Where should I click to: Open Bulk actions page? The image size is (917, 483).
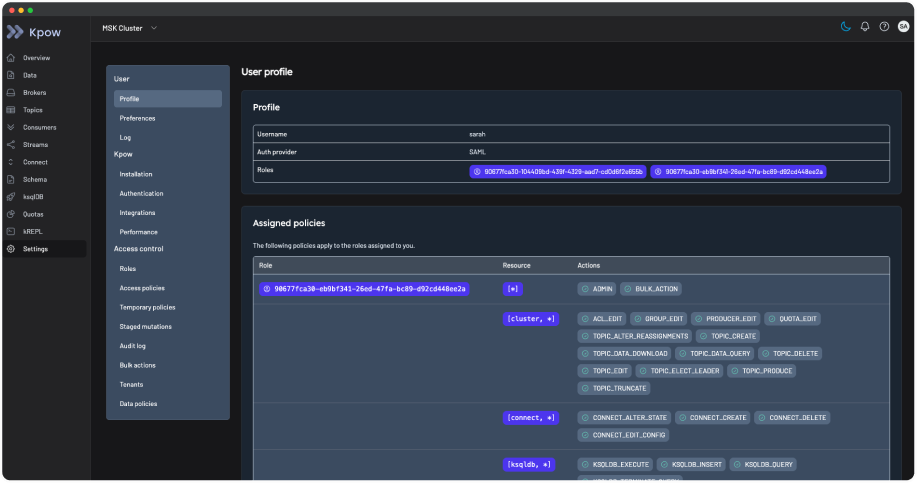[137, 365]
